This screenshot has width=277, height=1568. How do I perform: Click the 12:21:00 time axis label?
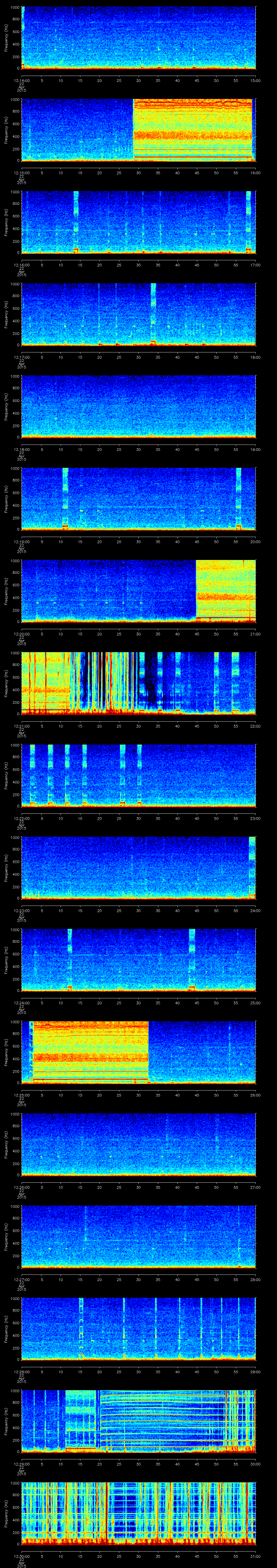point(22,726)
